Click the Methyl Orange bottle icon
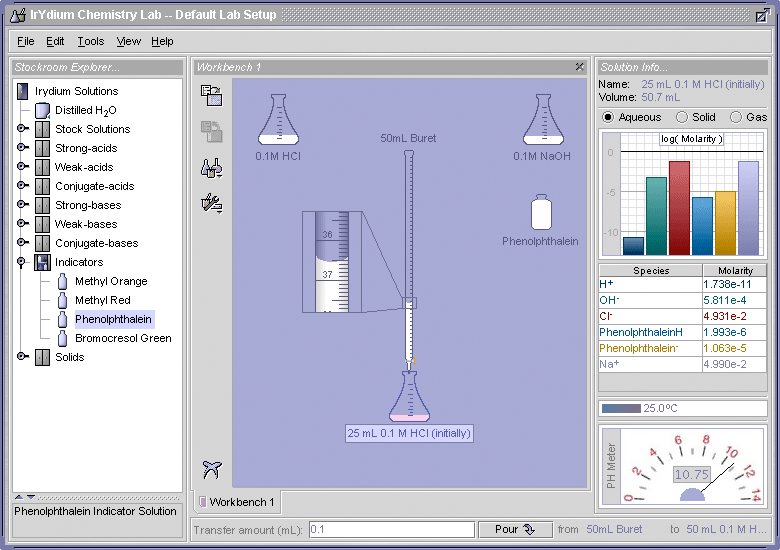The height and width of the screenshot is (550, 780). pyautogui.click(x=62, y=281)
